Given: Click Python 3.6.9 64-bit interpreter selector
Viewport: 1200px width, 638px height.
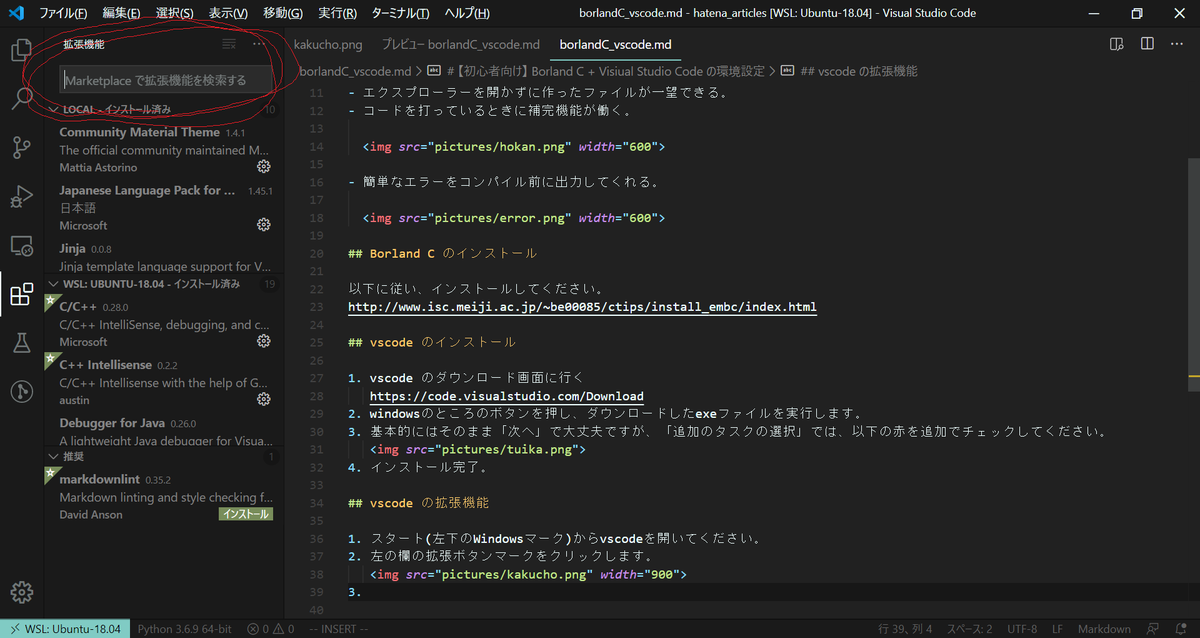Looking at the screenshot, I should [184, 629].
